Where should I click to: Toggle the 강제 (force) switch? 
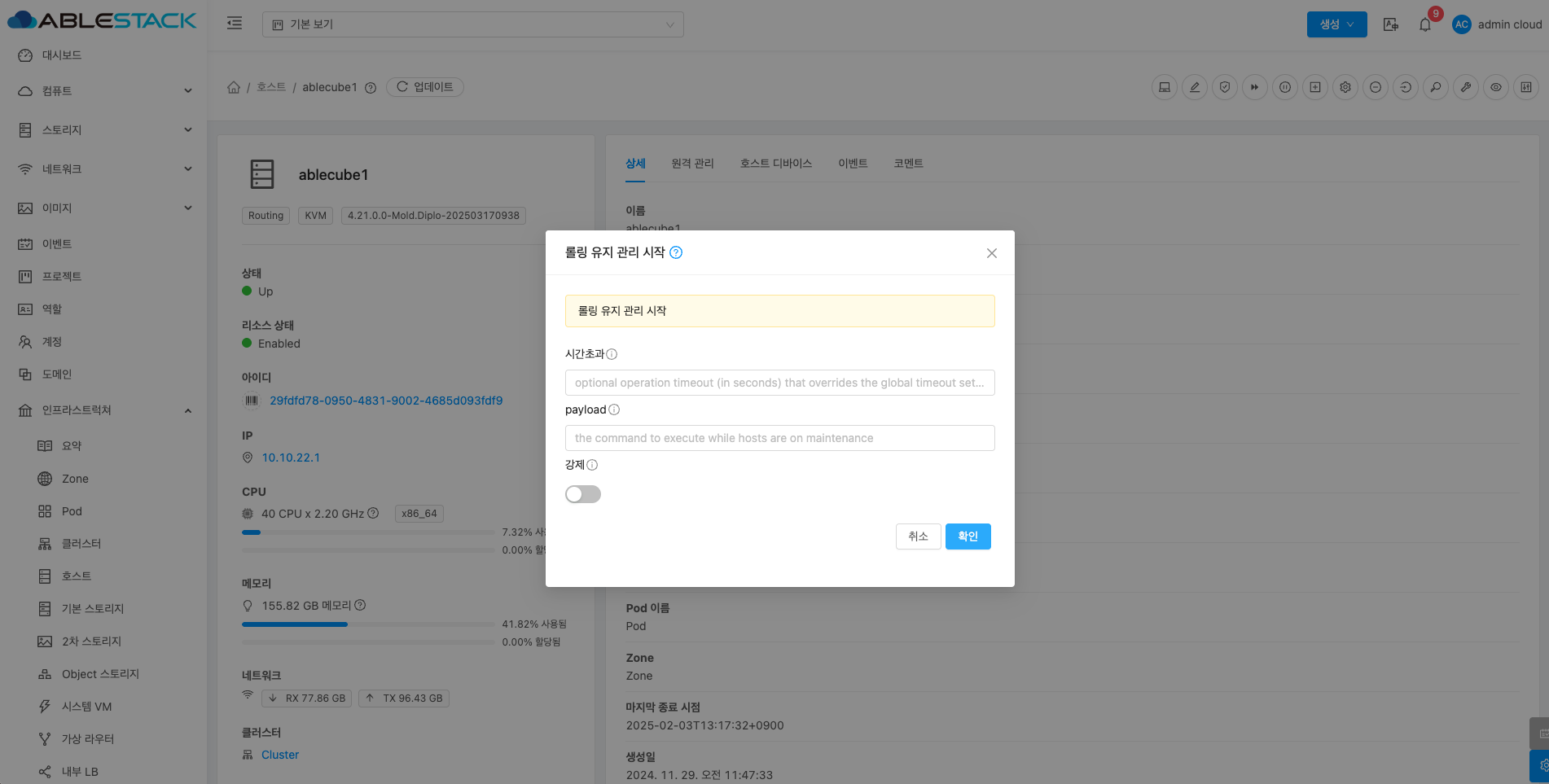(x=582, y=494)
